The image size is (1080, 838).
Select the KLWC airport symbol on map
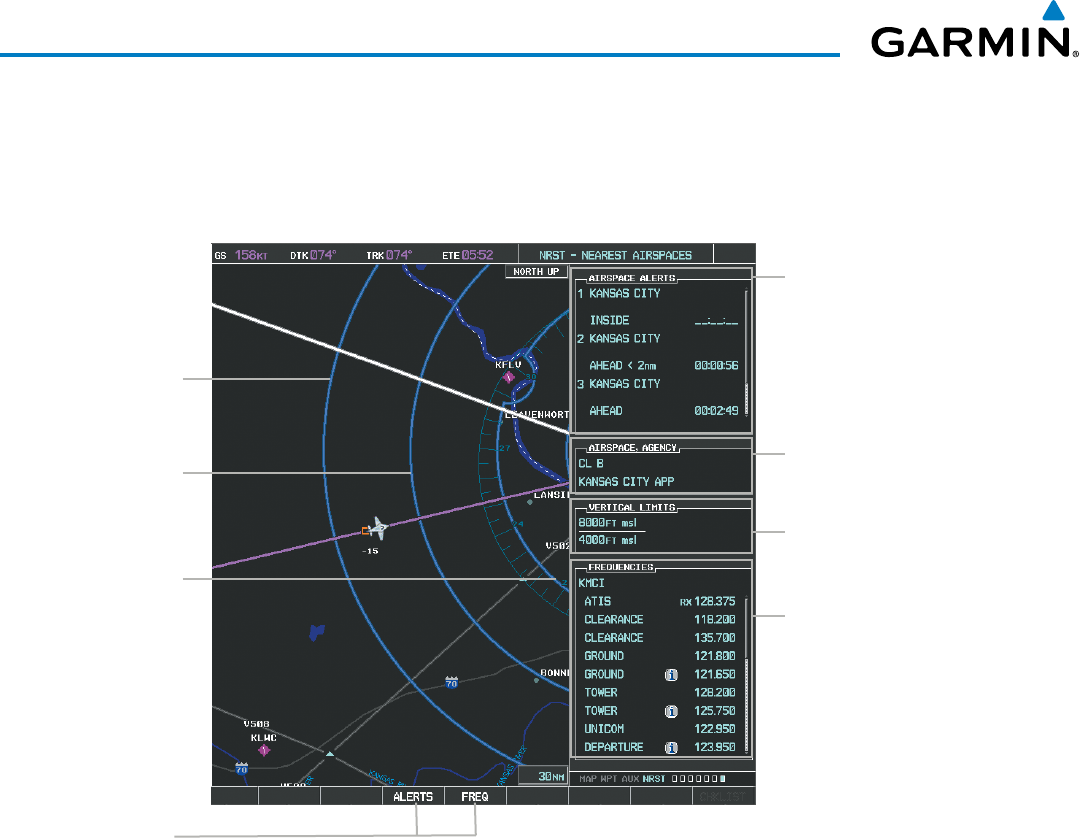pyautogui.click(x=264, y=750)
